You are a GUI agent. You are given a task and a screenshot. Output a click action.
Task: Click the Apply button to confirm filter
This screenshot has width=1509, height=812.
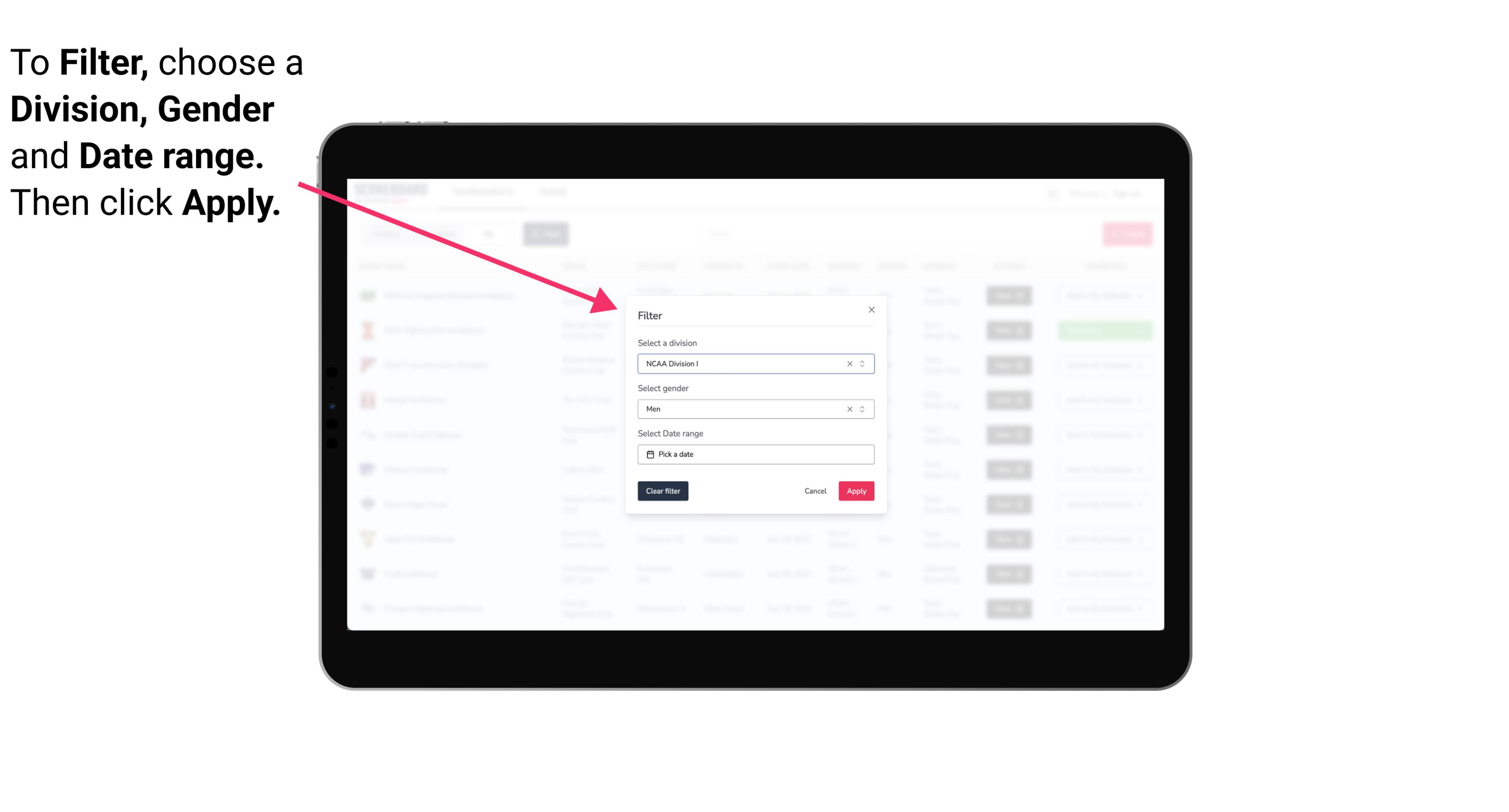coord(856,491)
